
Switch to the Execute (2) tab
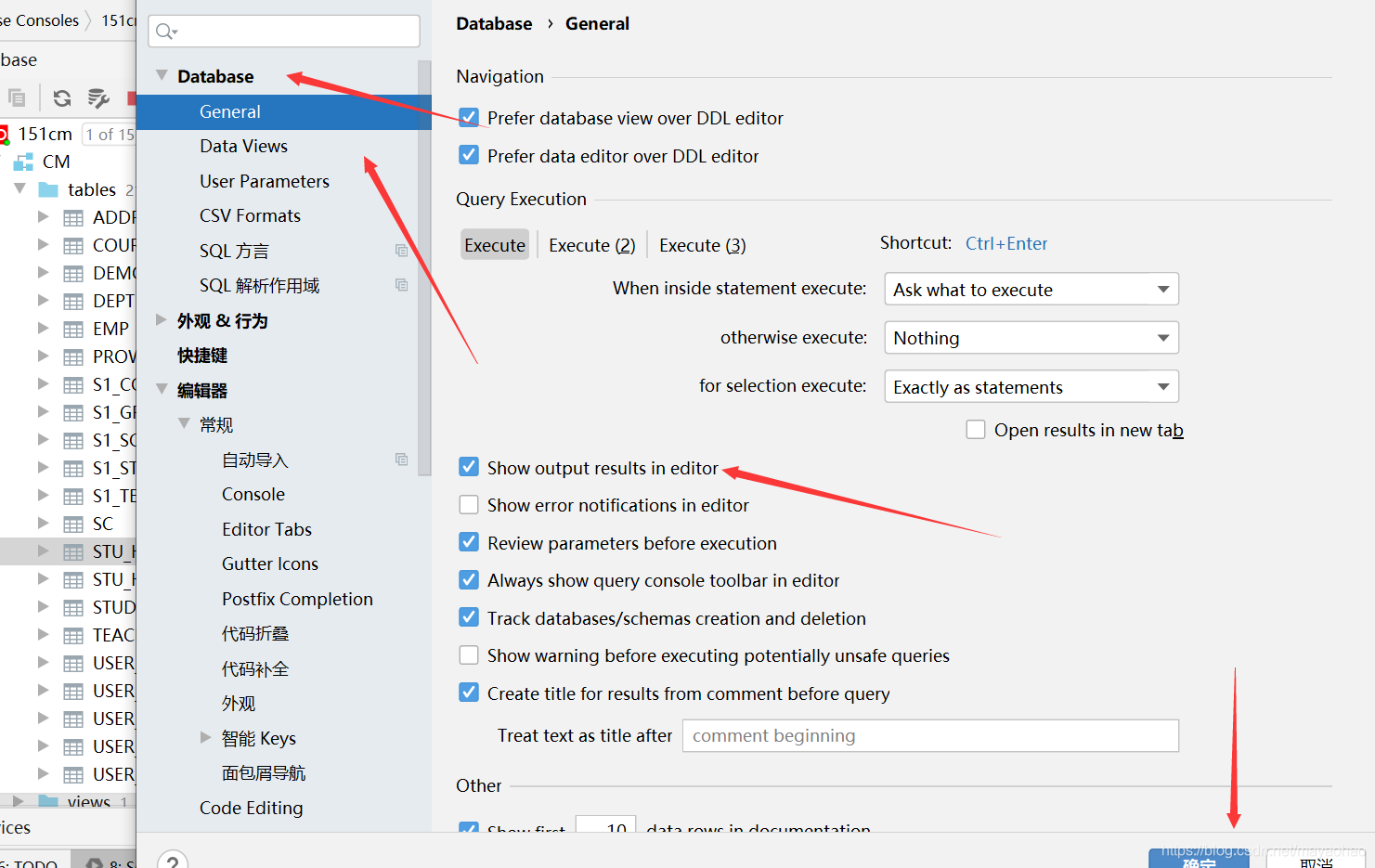tap(592, 245)
